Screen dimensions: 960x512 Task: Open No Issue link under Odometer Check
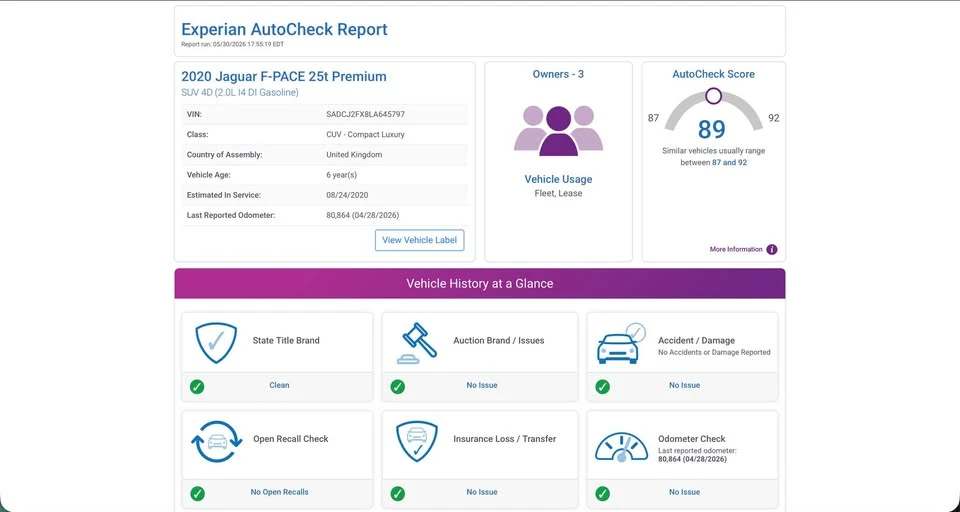click(x=684, y=492)
